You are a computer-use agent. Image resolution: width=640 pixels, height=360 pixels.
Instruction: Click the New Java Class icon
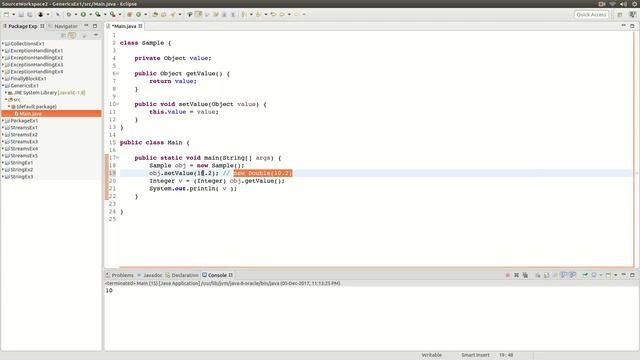tap(139, 14)
